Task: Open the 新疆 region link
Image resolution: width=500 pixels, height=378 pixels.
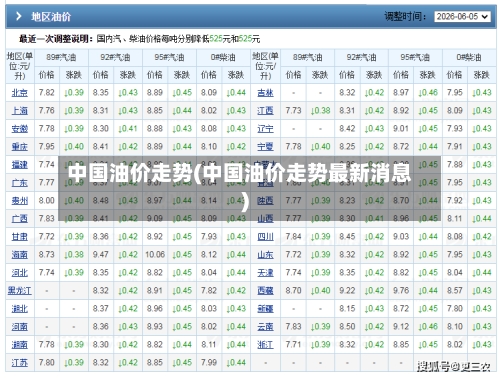Action: click(x=265, y=309)
